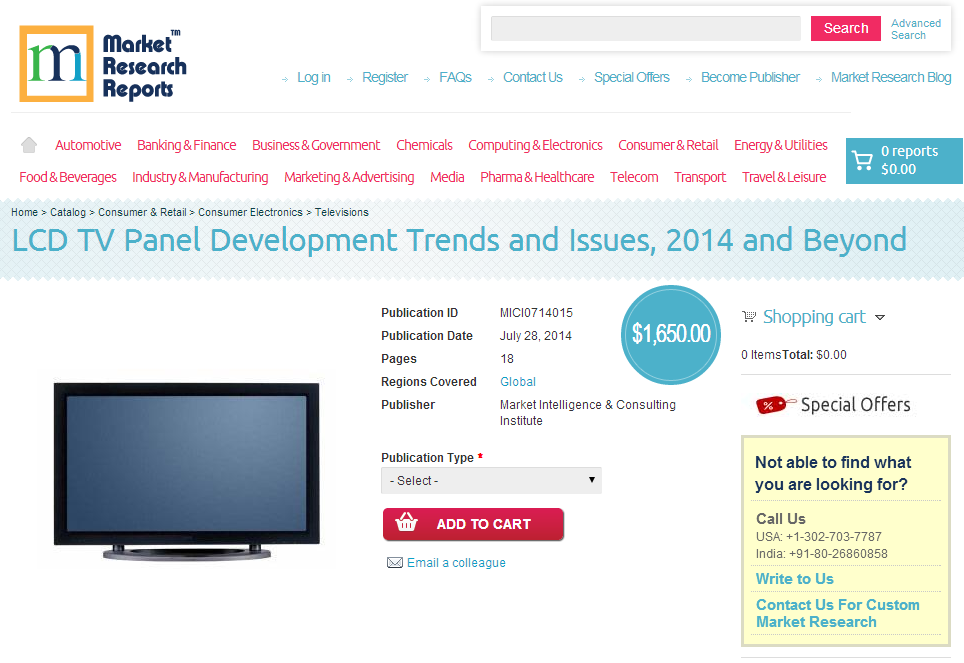Screen dimensions: 964x663
Task: Open Market Research Blog link
Action: click(x=891, y=77)
